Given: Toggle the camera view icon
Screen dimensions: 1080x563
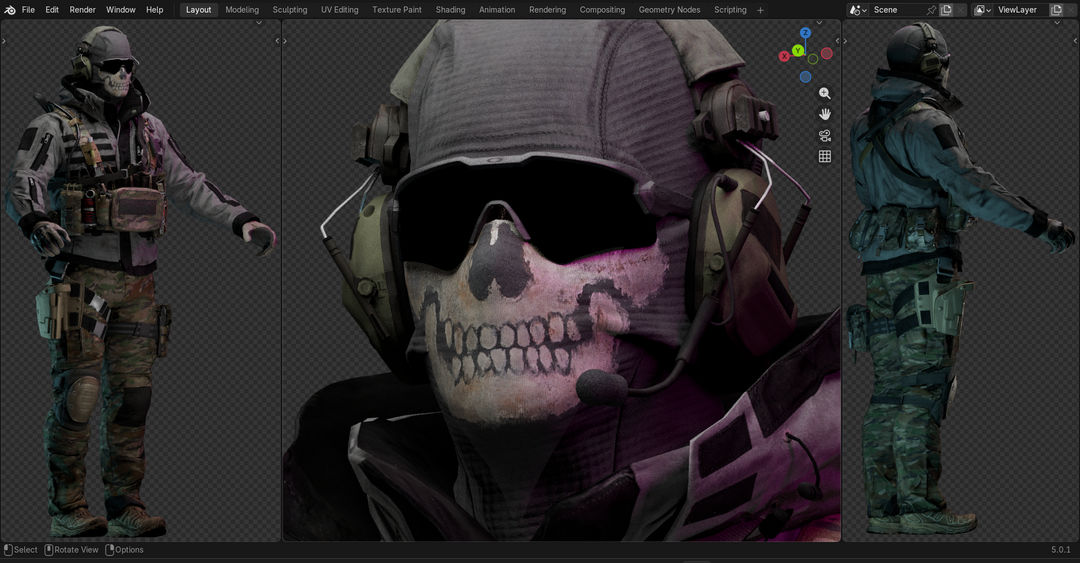Looking at the screenshot, I should coord(824,135).
